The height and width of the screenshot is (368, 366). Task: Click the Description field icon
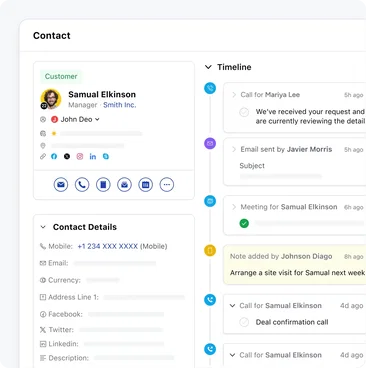coord(43,358)
